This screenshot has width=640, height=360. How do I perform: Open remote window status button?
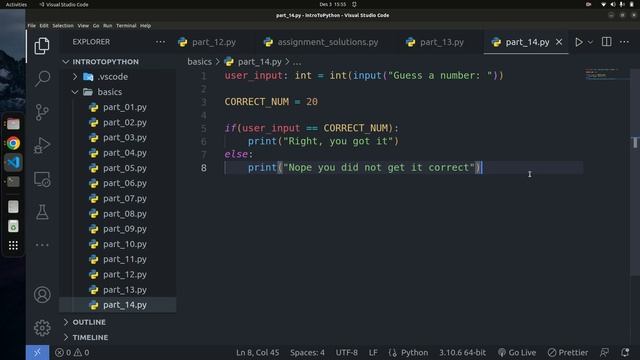[x=37, y=352]
